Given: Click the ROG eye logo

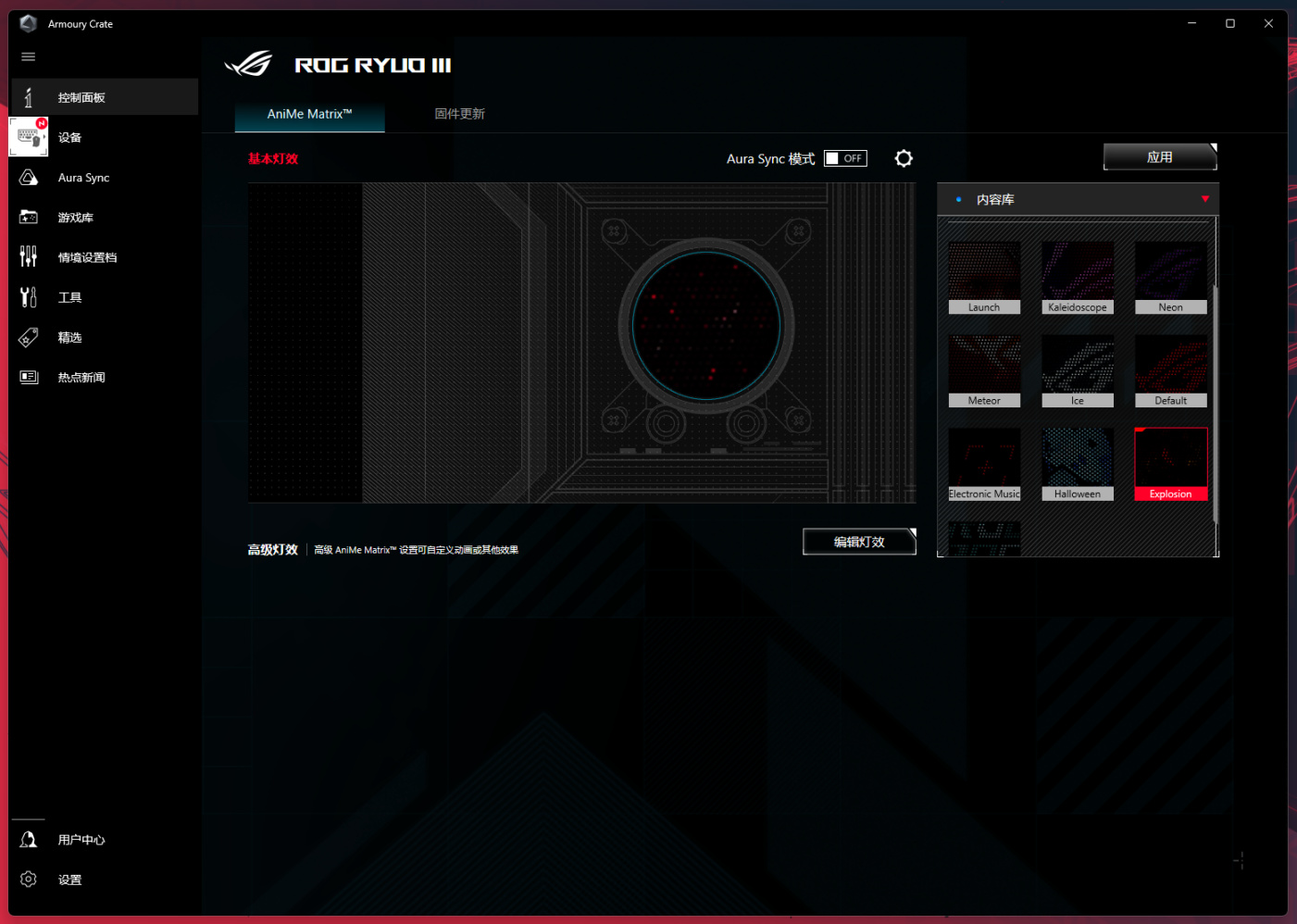Looking at the screenshot, I should tap(248, 64).
